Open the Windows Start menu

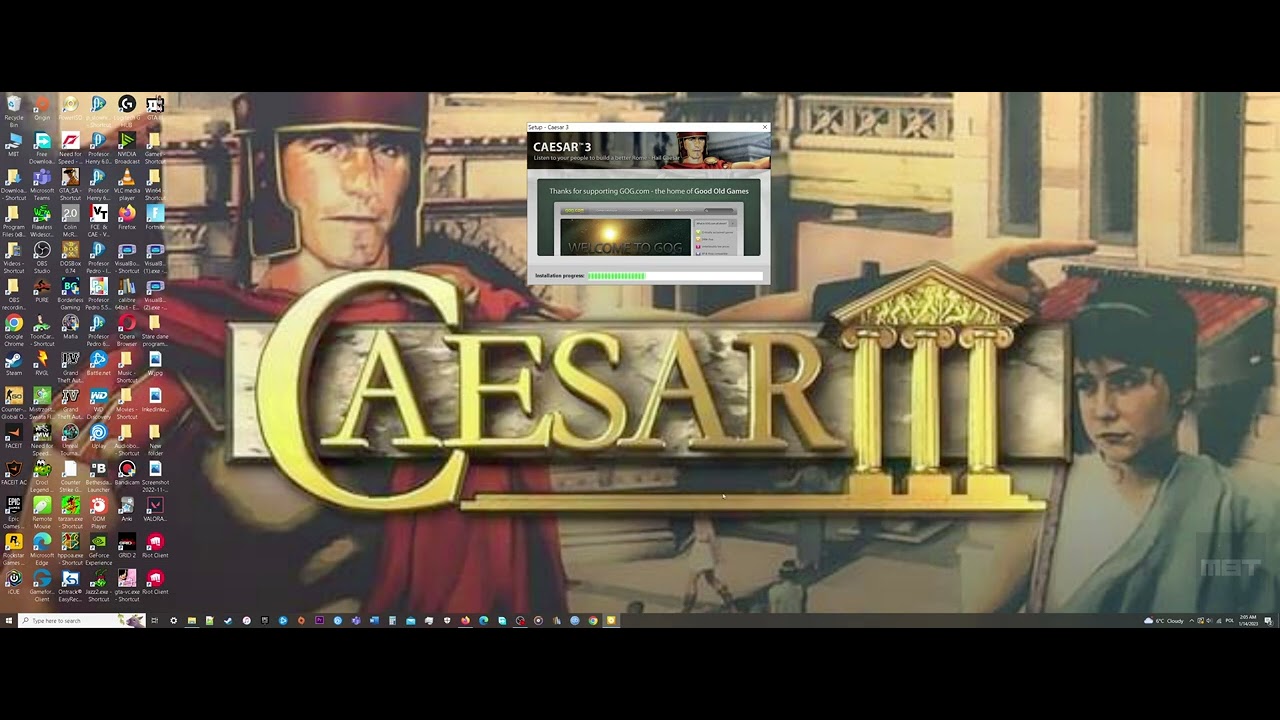[x=8, y=621]
